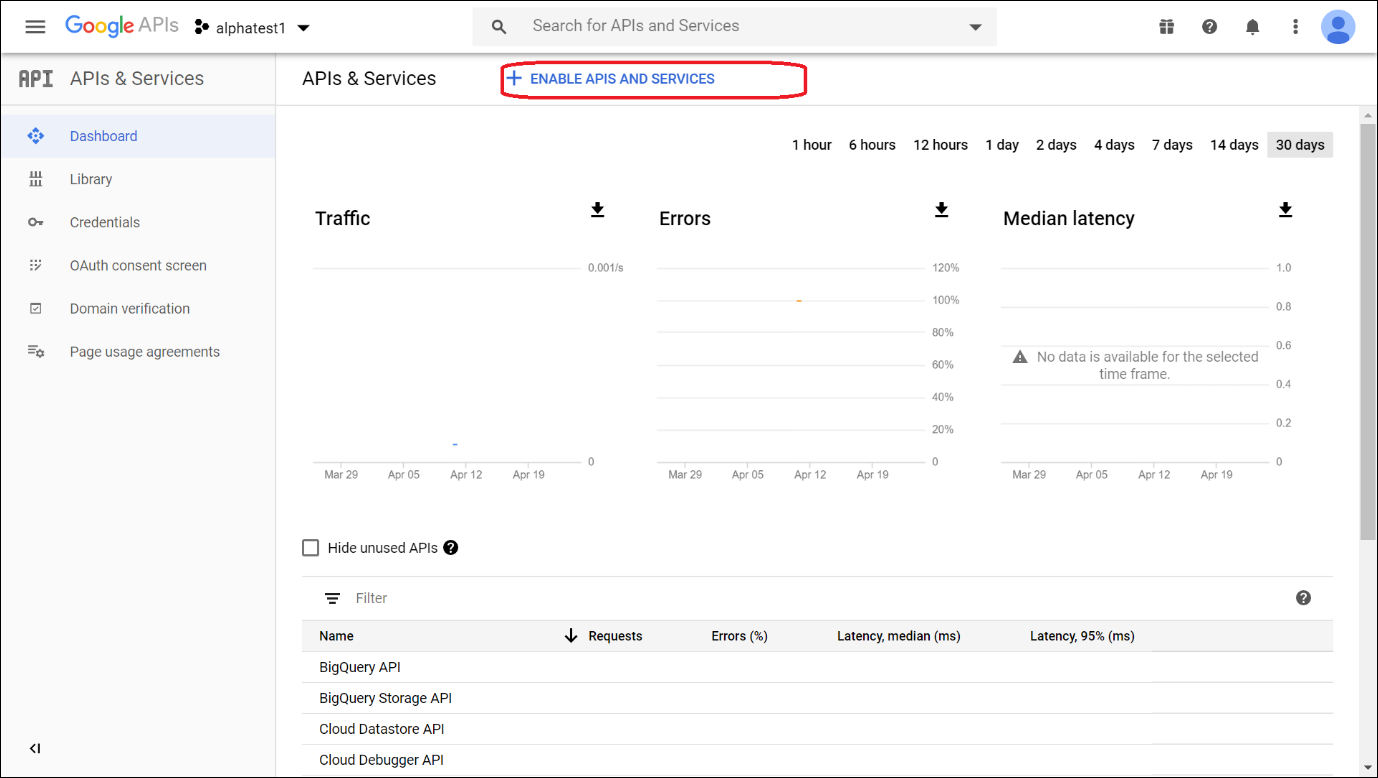Toggle the Hide unused APIs checkbox
Image resolution: width=1378 pixels, height=778 pixels.
311,548
